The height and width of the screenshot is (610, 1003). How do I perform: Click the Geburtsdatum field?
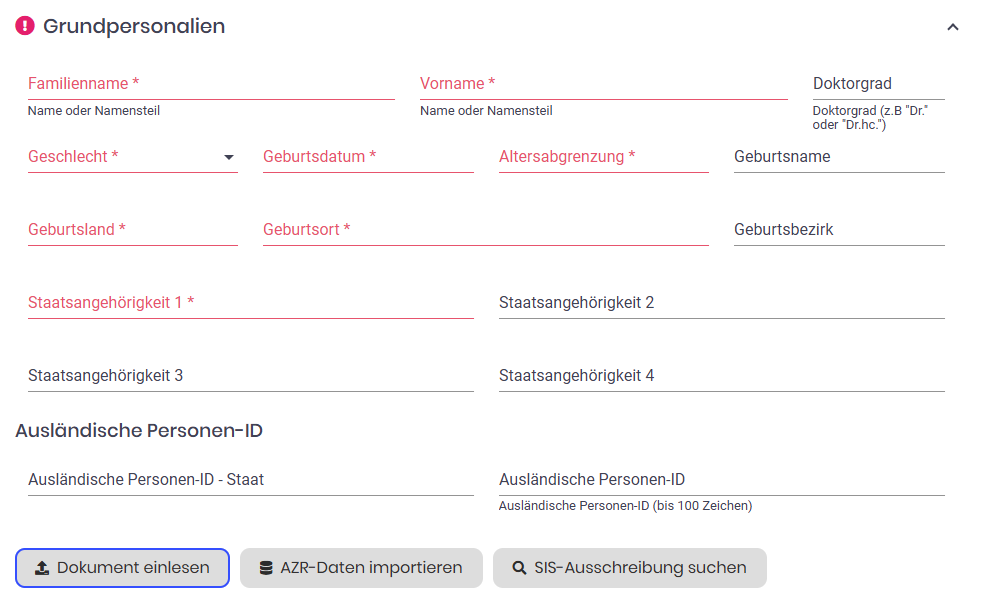point(368,157)
